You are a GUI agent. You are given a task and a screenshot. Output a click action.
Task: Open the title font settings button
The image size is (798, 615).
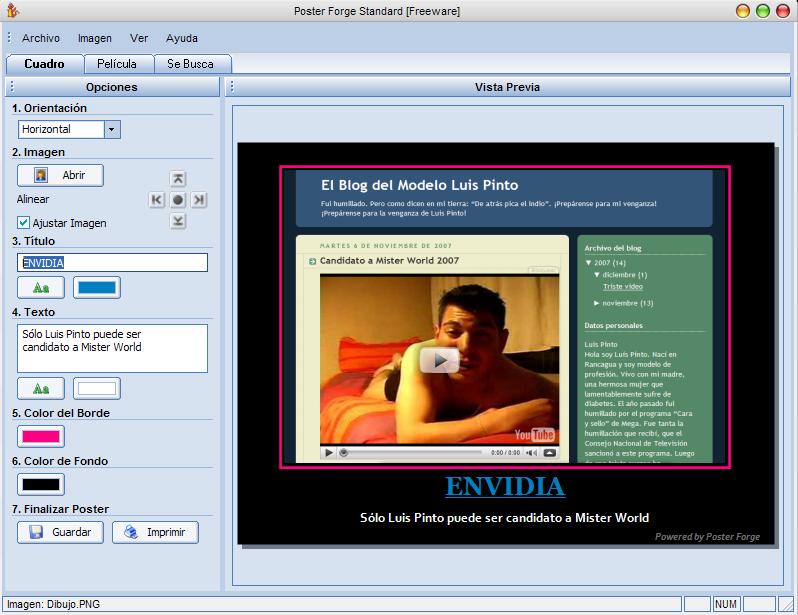click(41, 288)
